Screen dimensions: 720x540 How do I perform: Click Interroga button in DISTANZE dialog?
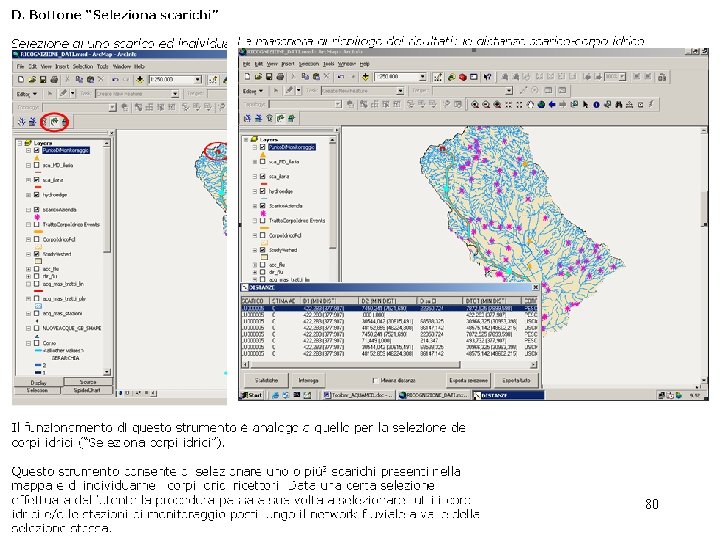[x=308, y=380]
